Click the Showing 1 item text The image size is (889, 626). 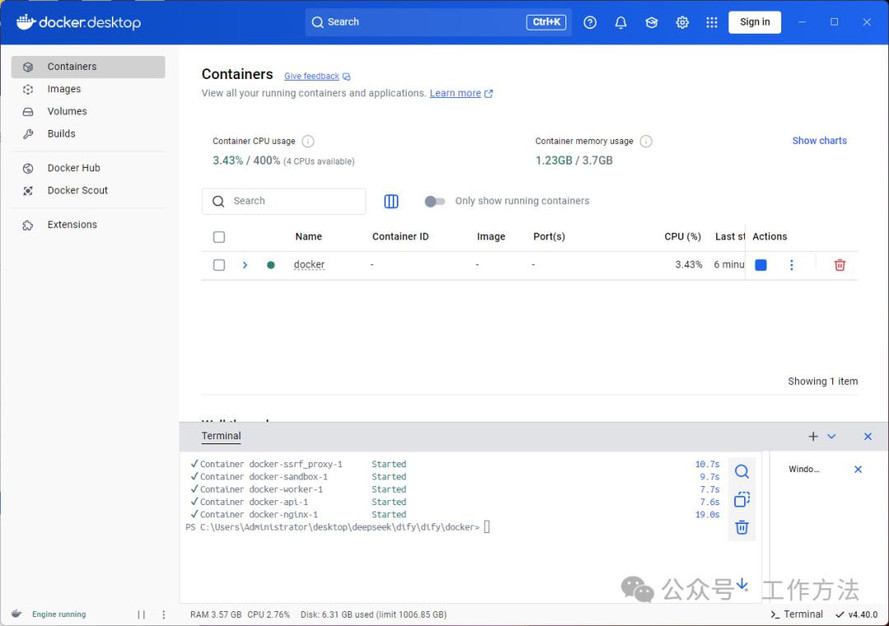tap(823, 381)
